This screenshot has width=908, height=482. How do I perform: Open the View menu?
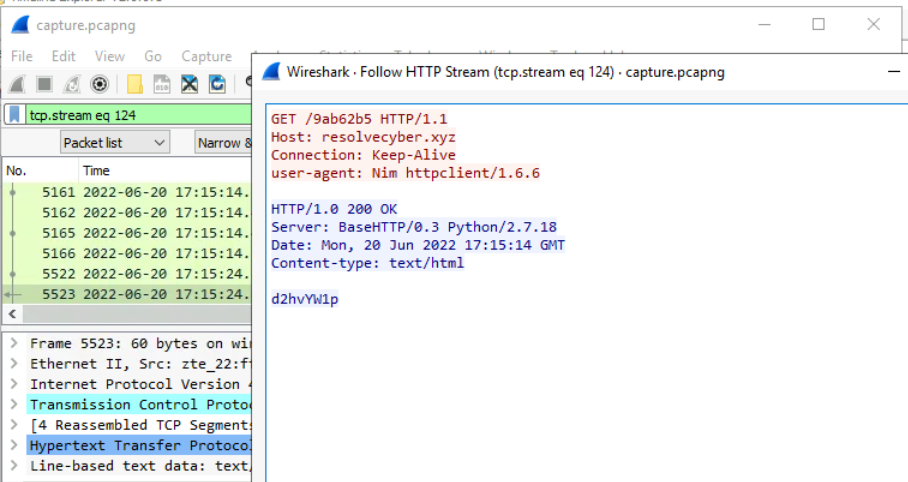point(110,56)
